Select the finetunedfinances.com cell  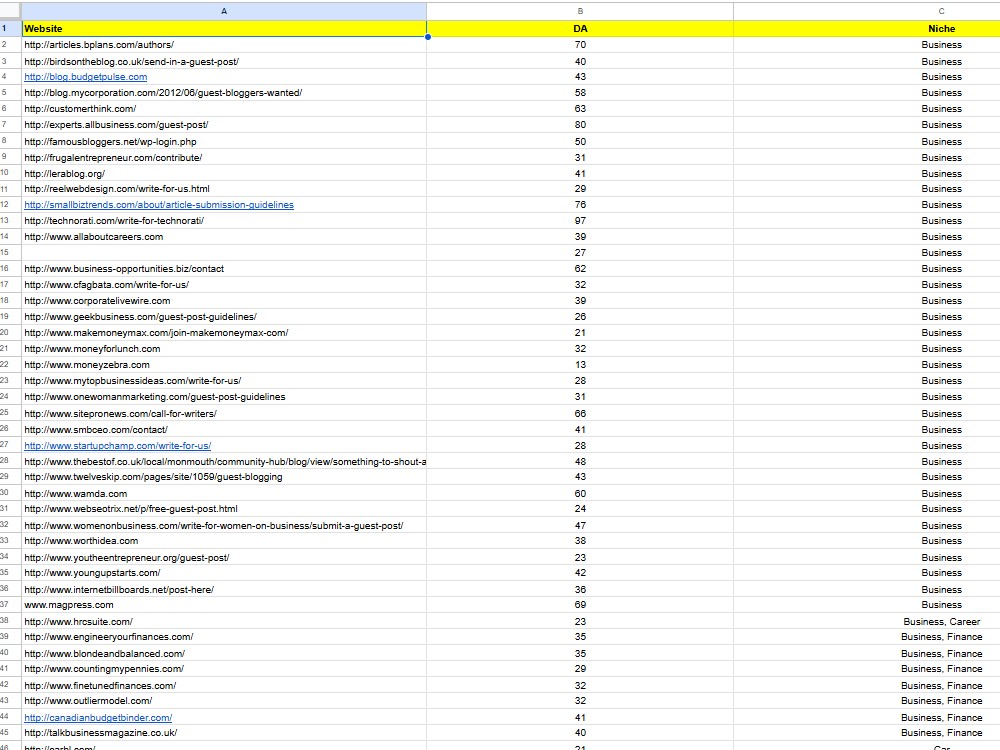[x=224, y=685]
